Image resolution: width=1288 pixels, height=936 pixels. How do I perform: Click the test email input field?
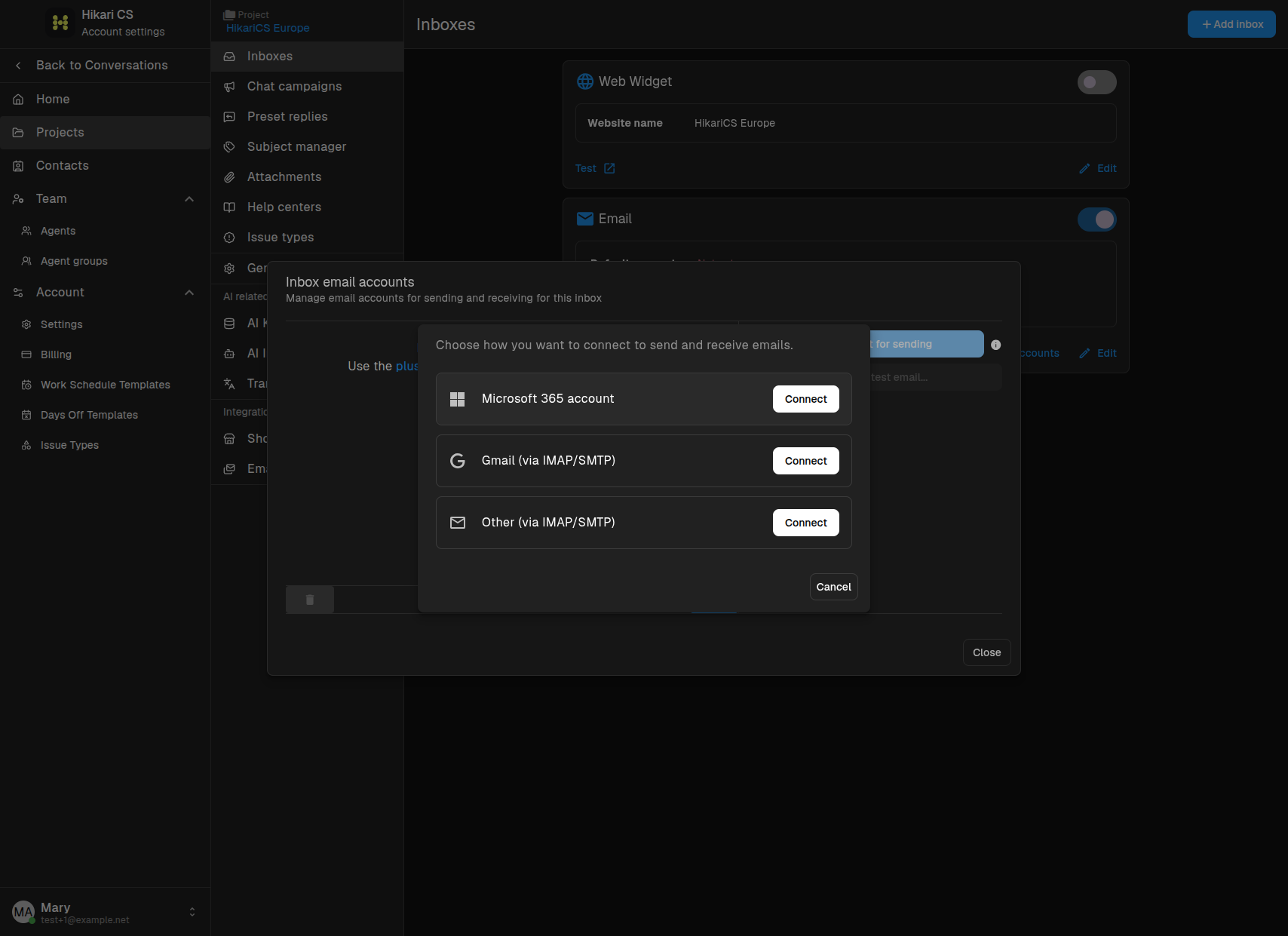(x=936, y=377)
